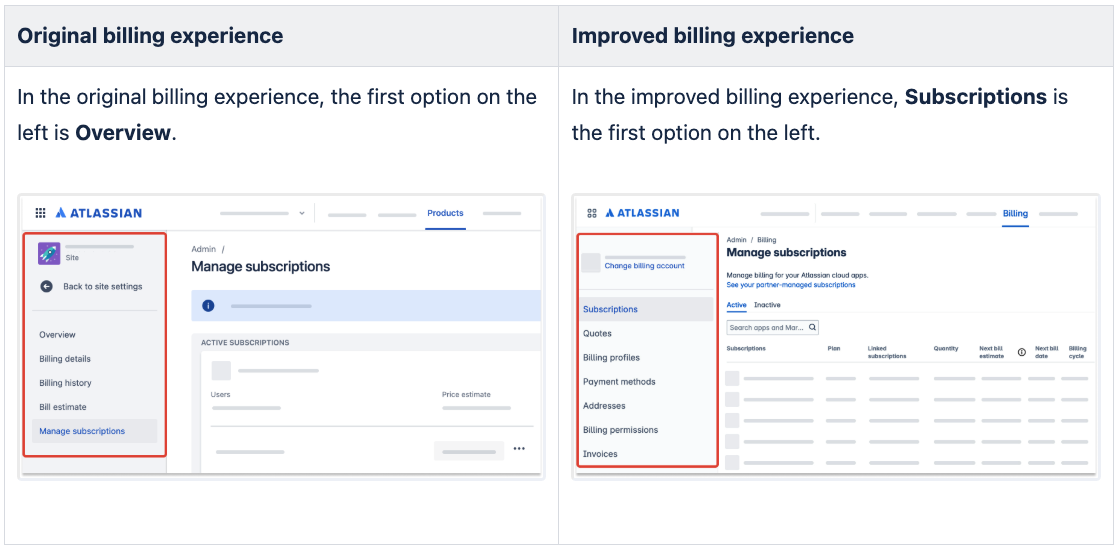Click the blue info icon in the banner
Screen dimensions: 1119x552
[x=208, y=306]
